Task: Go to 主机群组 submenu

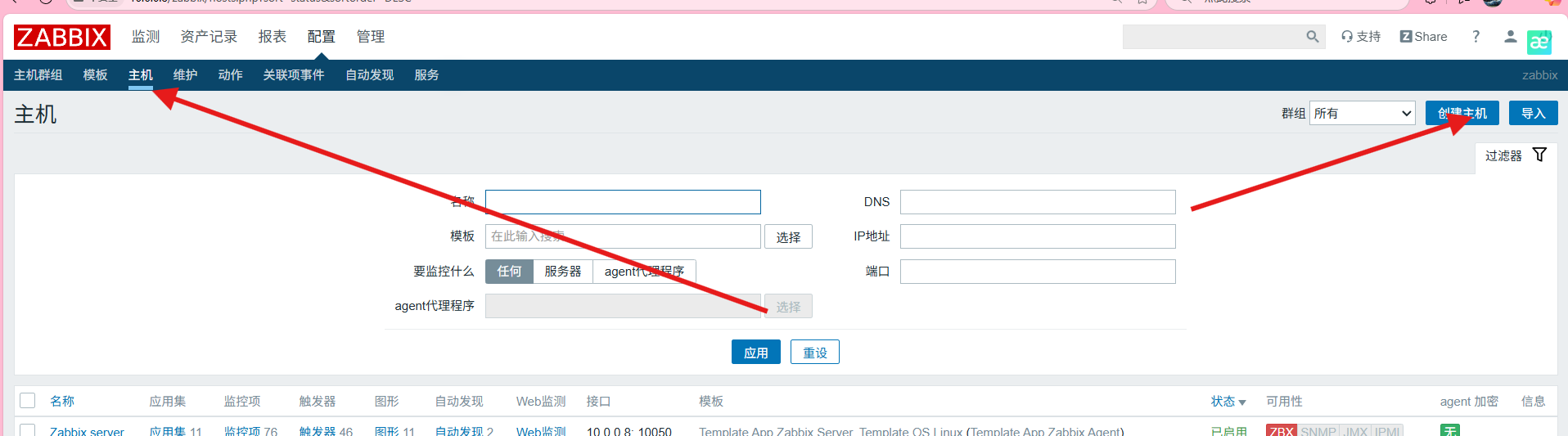Action: coord(38,75)
